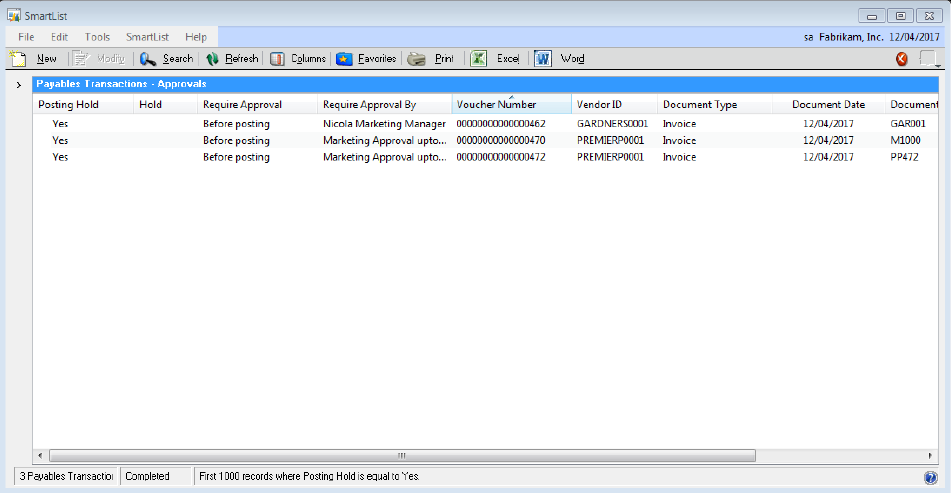
Task: Open the help icon in status bar
Action: tap(930, 477)
